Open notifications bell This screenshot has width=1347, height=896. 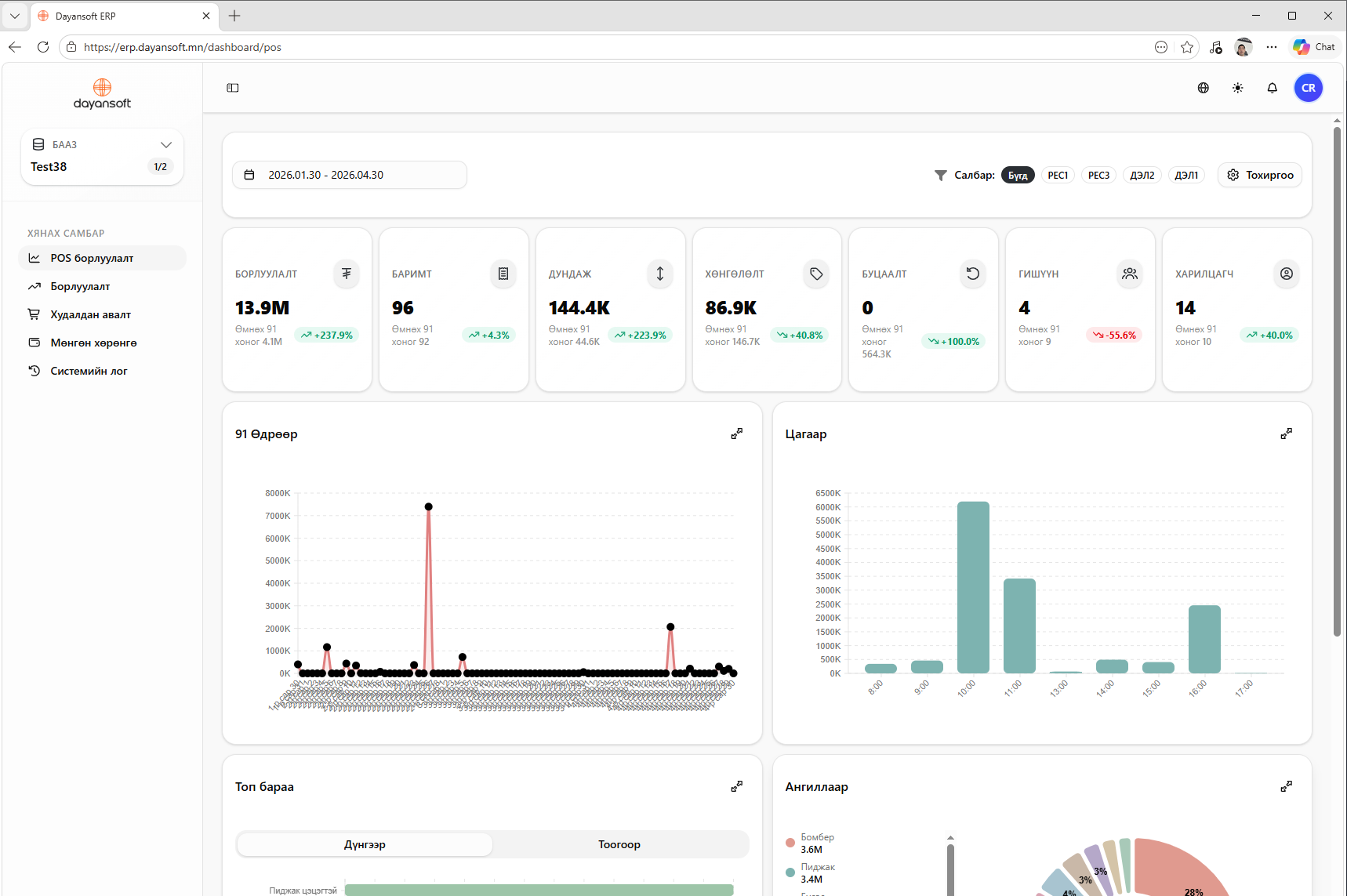(x=1273, y=88)
